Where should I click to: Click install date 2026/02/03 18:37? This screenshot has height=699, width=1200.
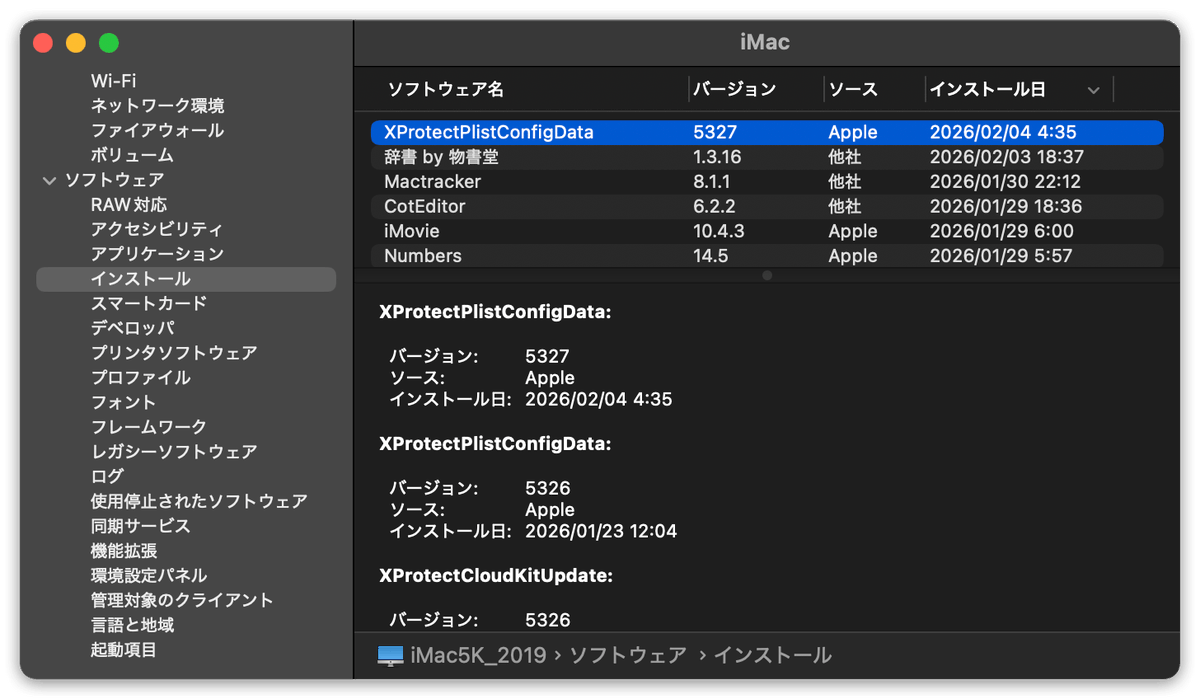pos(1007,157)
